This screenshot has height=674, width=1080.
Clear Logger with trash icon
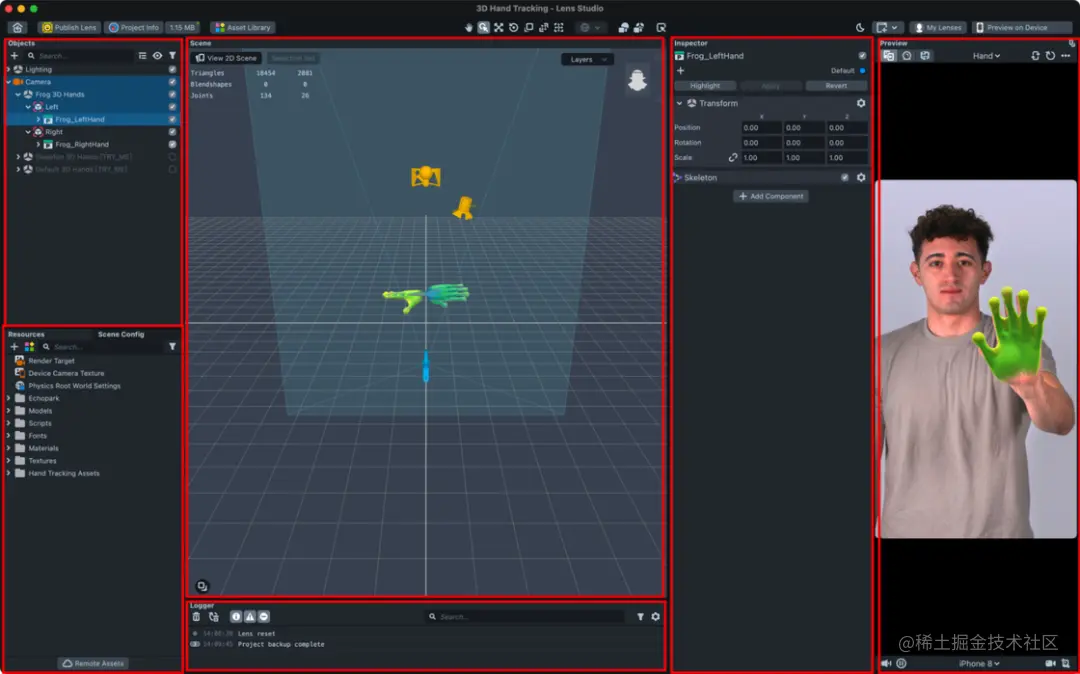196,617
